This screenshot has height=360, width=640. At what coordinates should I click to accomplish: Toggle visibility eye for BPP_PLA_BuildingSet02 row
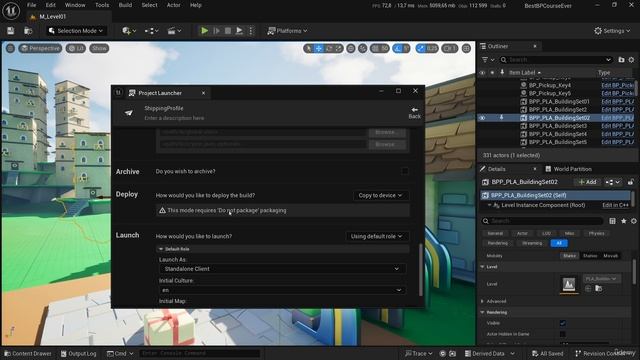pyautogui.click(x=482, y=118)
